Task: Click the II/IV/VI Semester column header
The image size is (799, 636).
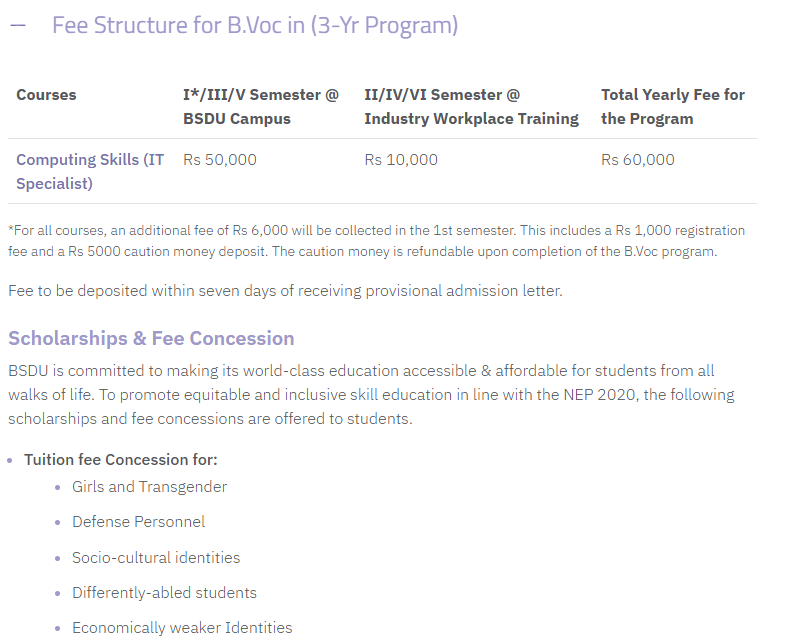Action: pos(470,106)
